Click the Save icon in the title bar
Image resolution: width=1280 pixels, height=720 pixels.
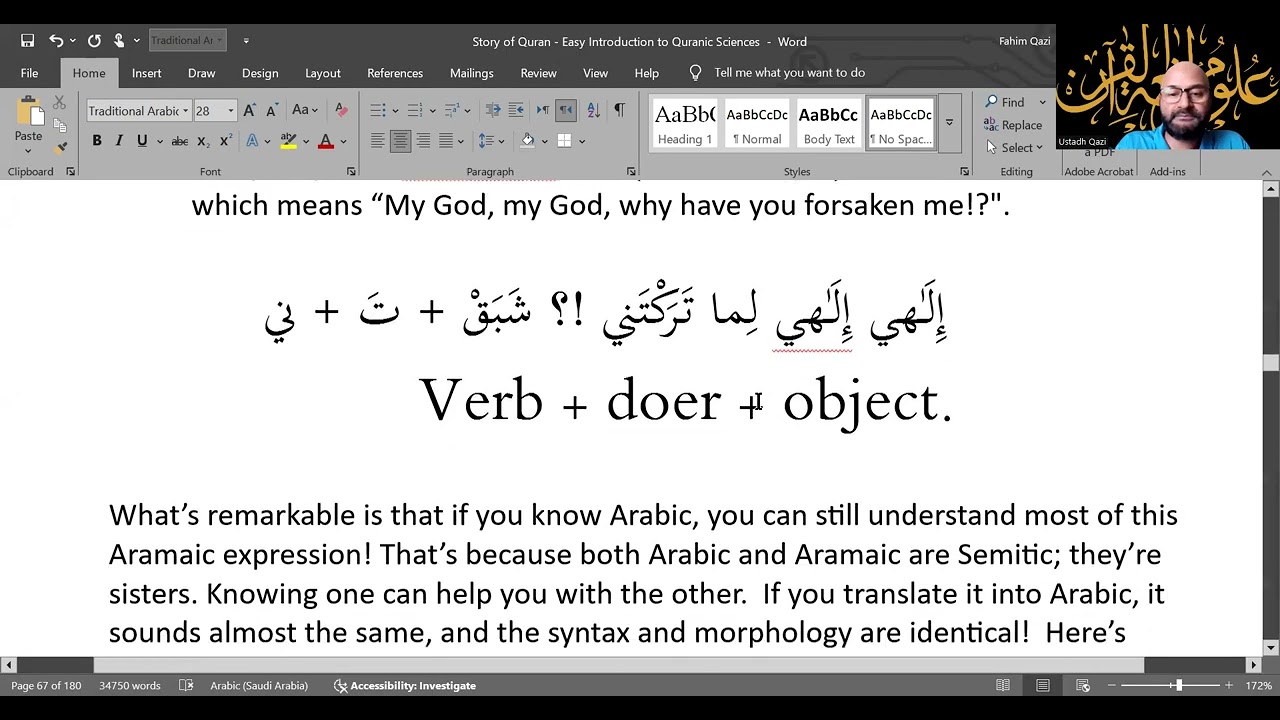pos(28,41)
